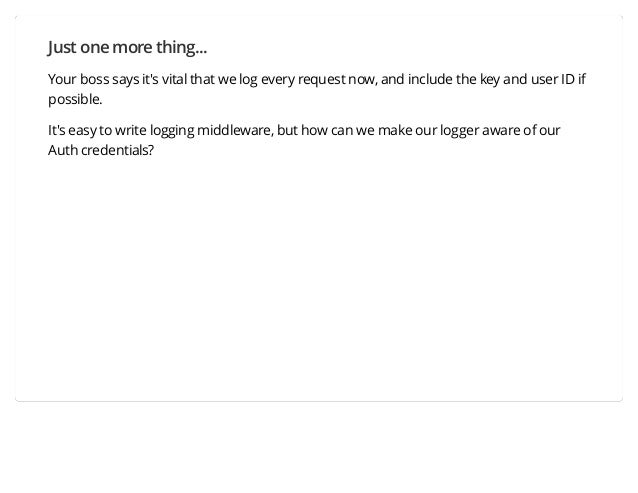Click the word 'vital' in first paragraph

174,79
